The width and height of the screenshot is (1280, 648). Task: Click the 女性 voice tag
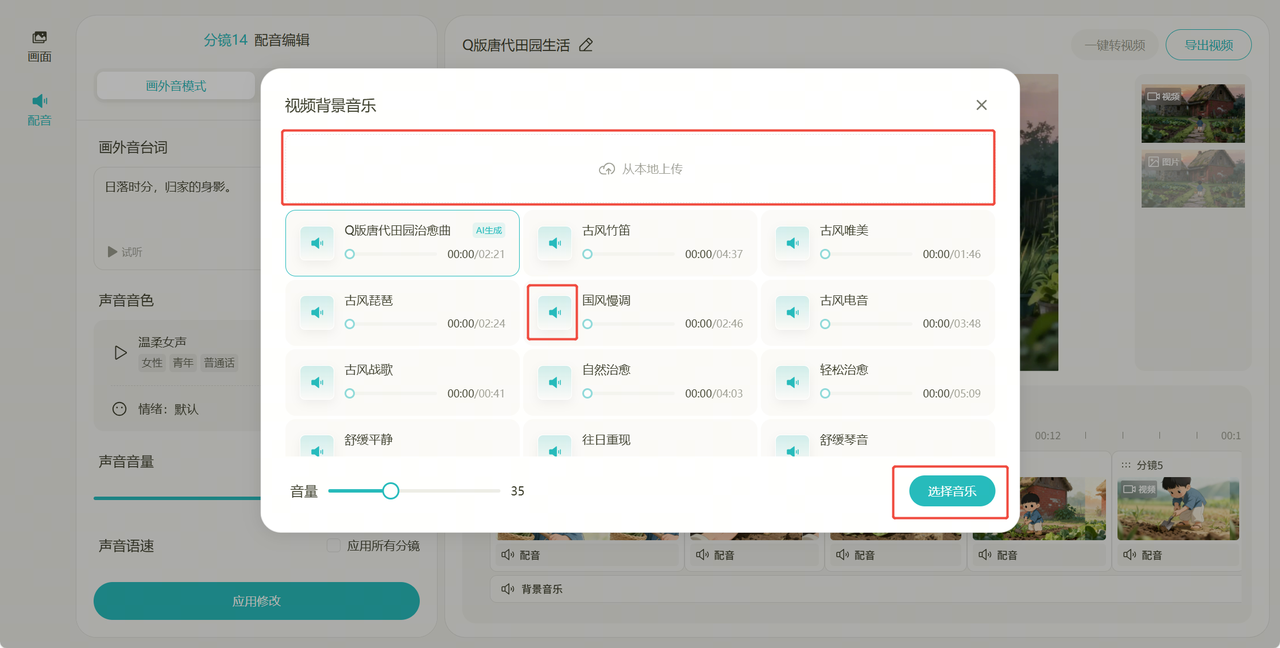(152, 363)
